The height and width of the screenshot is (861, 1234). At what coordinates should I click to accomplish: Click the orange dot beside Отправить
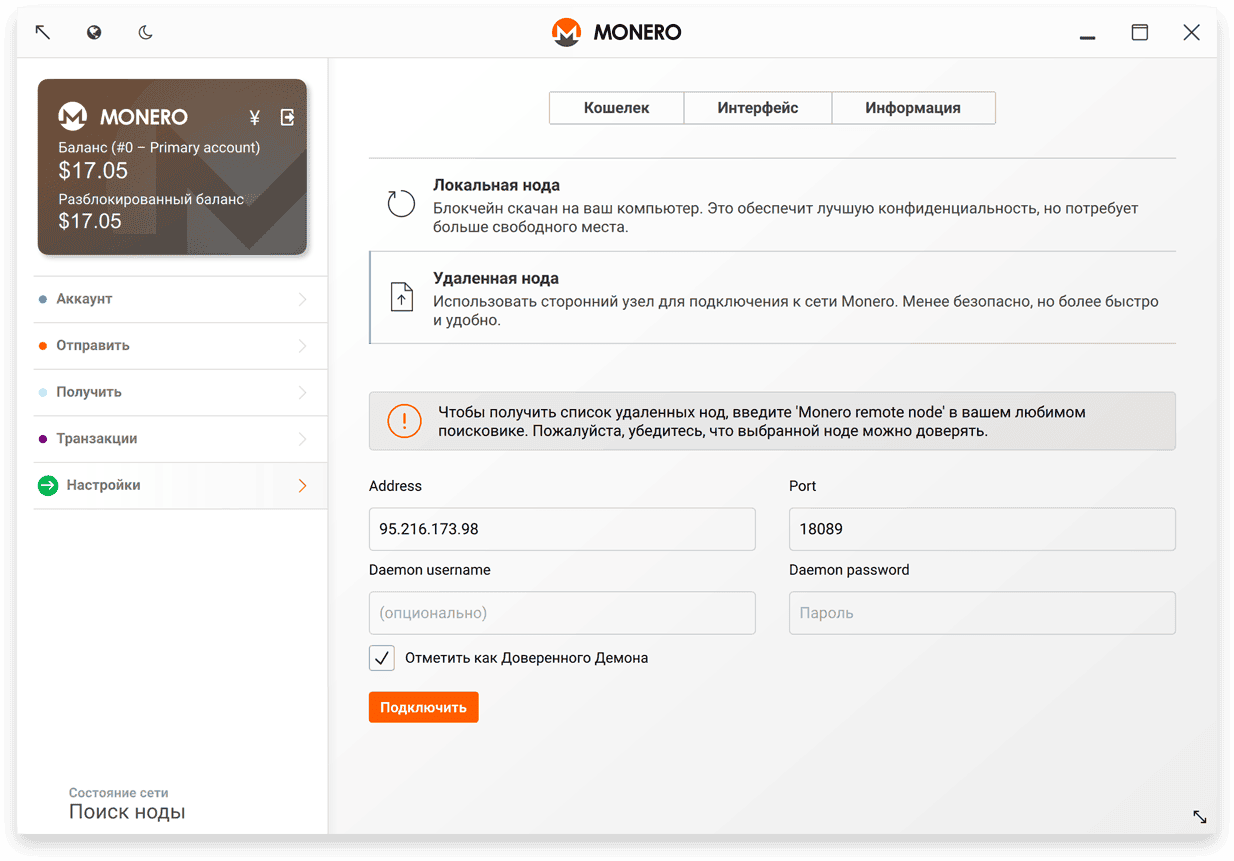click(42, 346)
